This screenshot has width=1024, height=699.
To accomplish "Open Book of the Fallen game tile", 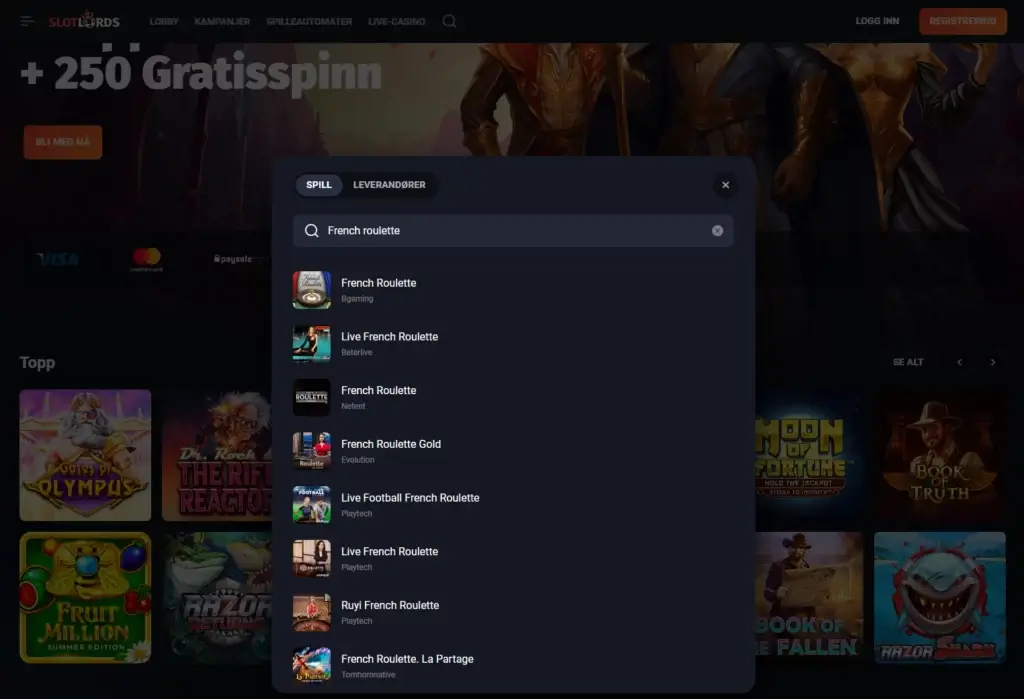I will 808,598.
